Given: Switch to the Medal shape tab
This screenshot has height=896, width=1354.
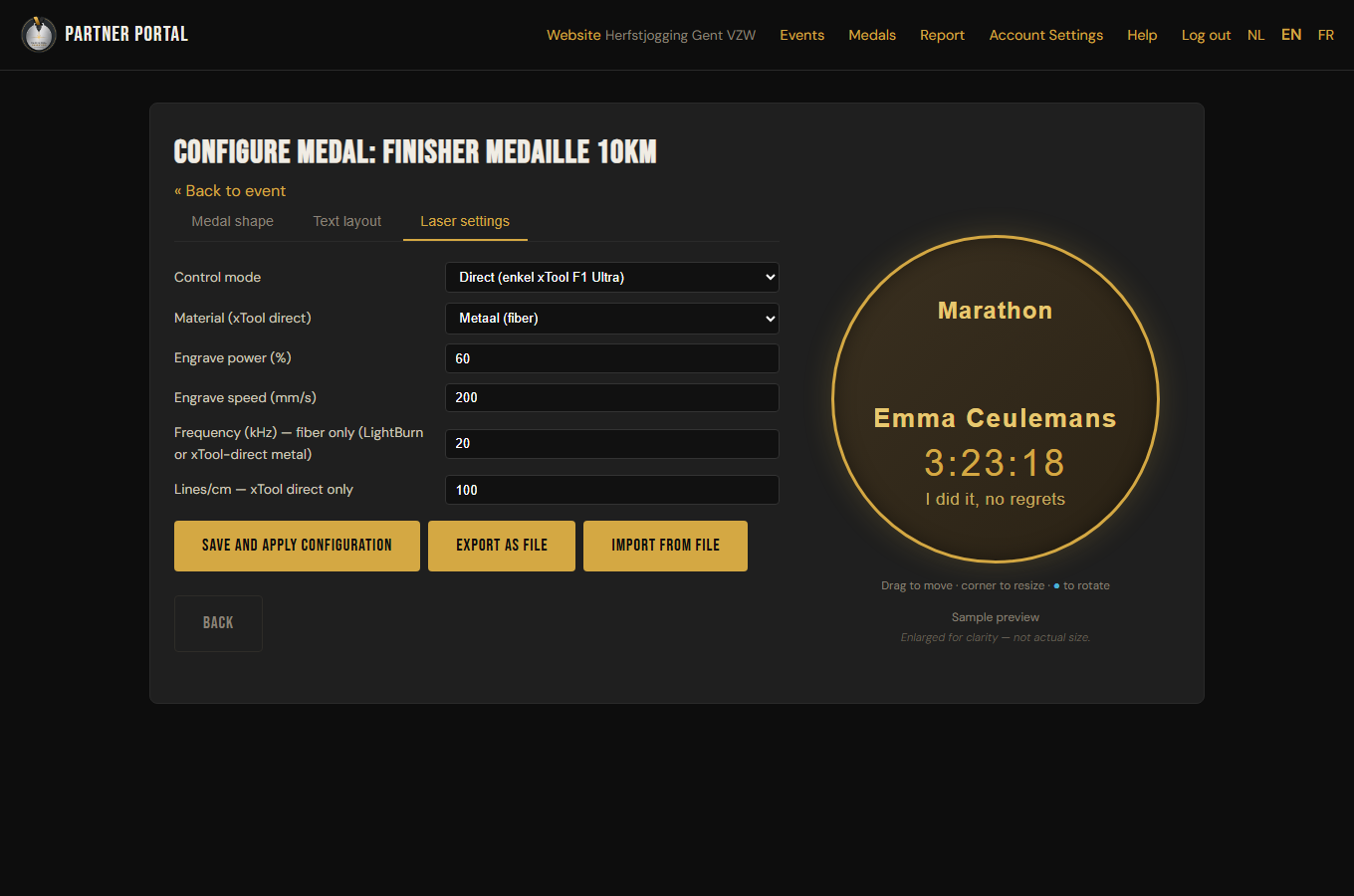Looking at the screenshot, I should tap(232, 221).
